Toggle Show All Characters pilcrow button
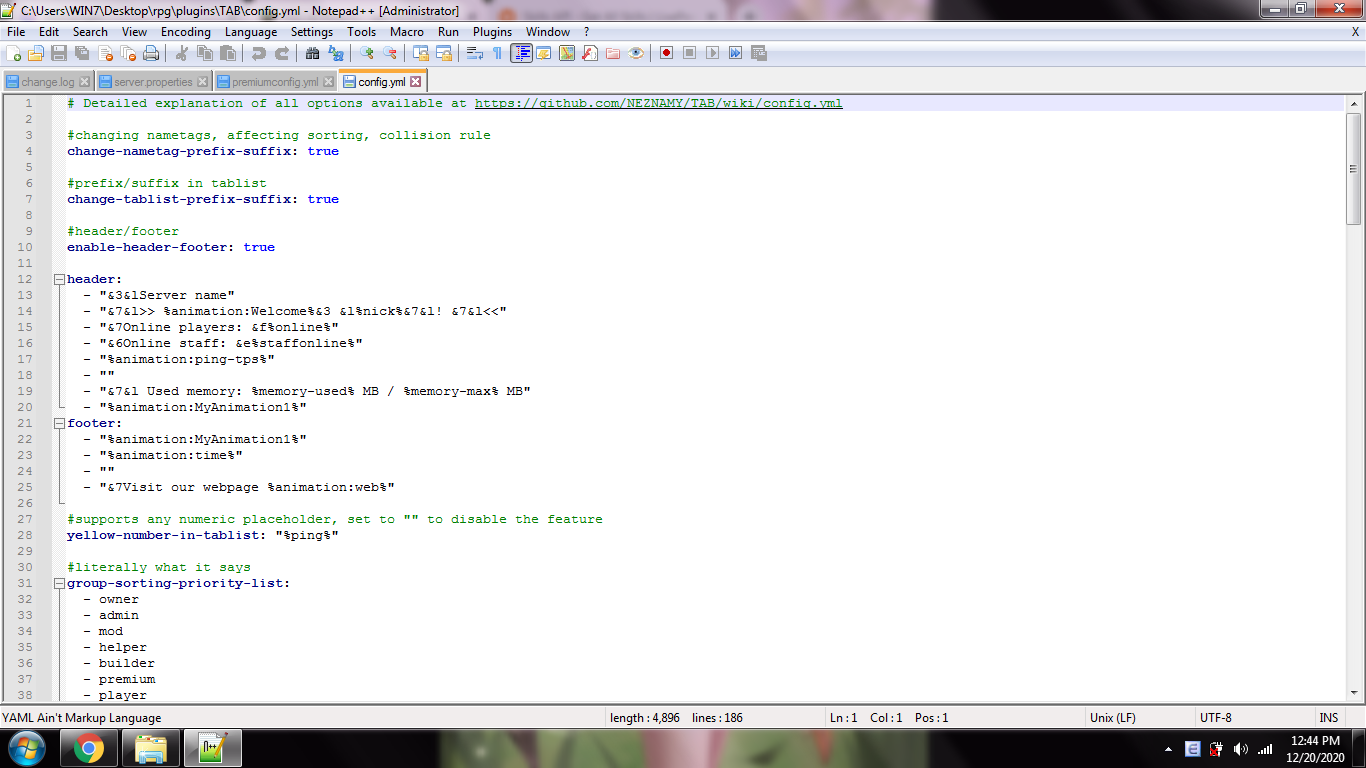Viewport: 1366px width, 768px height. [497, 53]
